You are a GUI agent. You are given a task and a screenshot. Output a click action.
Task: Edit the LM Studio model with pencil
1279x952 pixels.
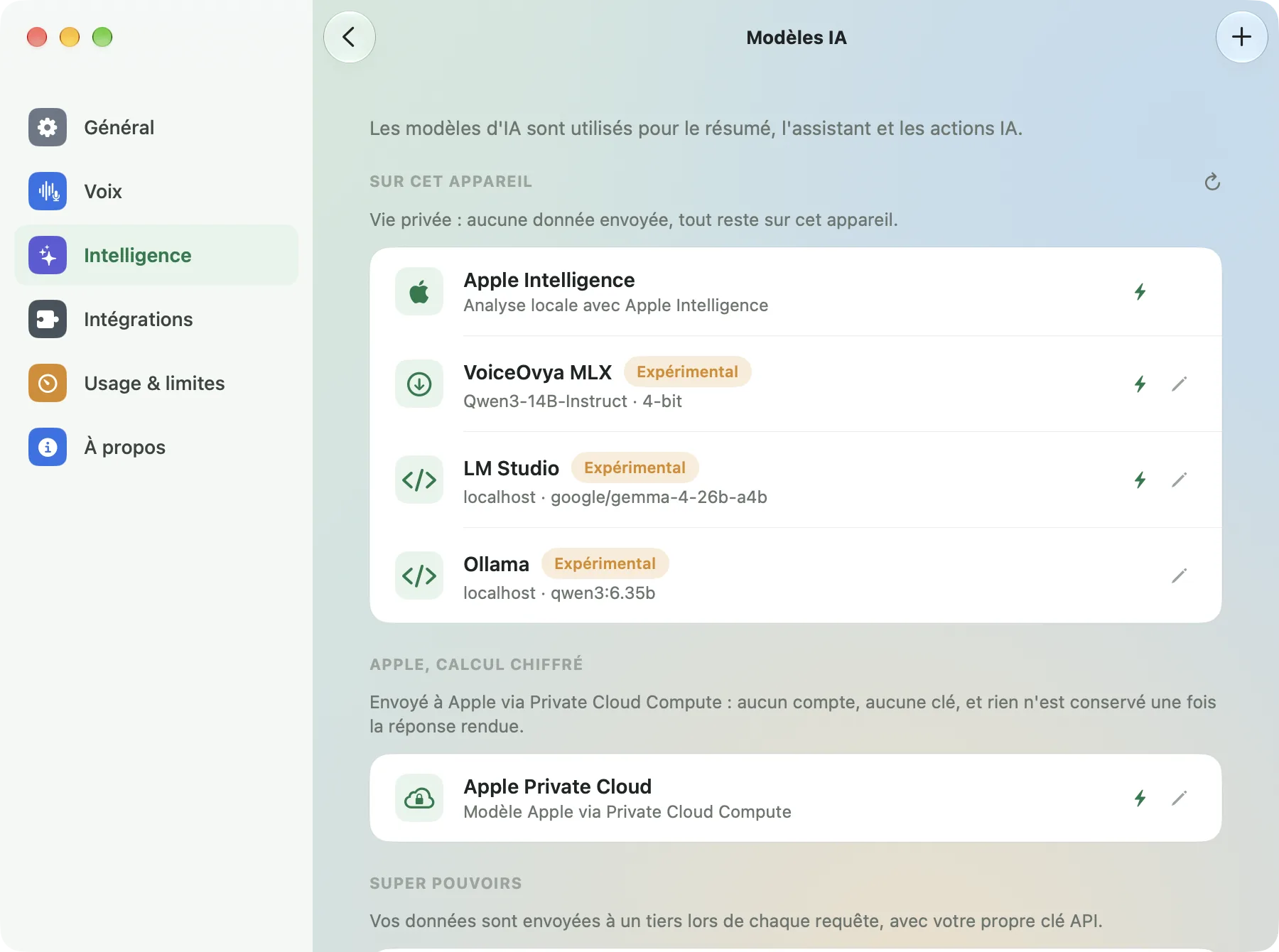pyautogui.click(x=1179, y=480)
